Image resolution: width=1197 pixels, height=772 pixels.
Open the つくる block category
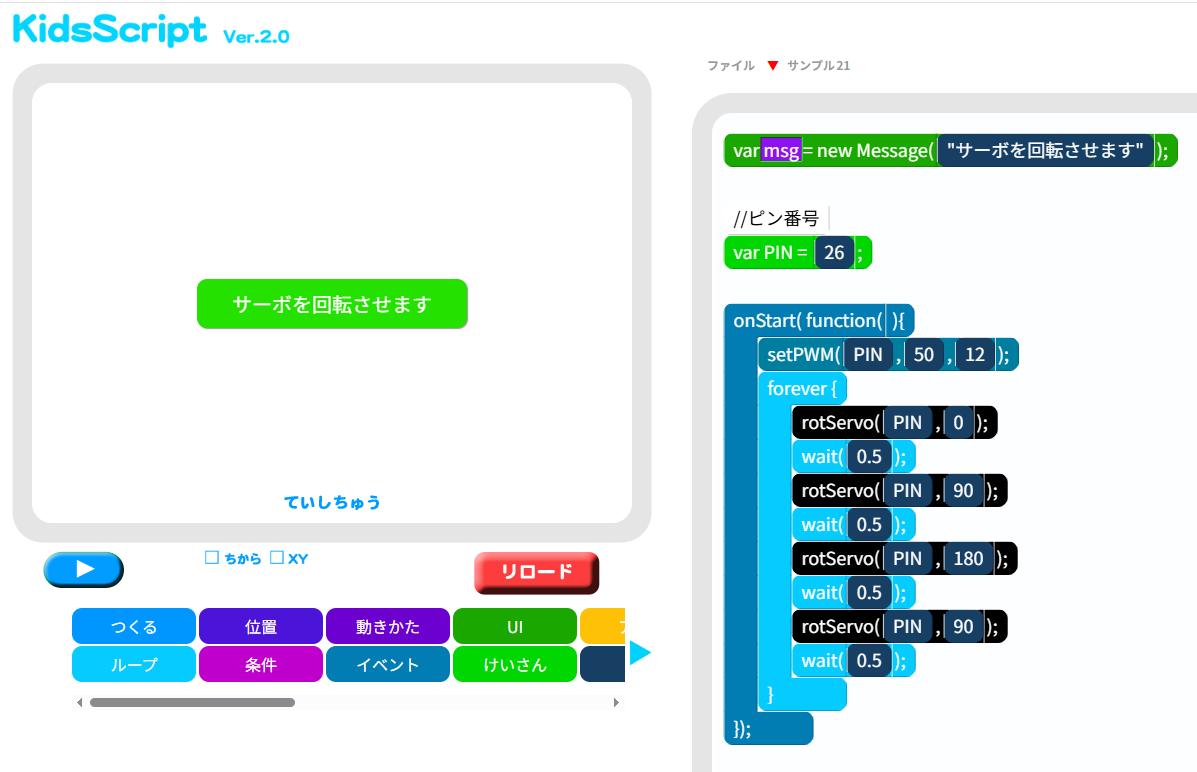(134, 626)
